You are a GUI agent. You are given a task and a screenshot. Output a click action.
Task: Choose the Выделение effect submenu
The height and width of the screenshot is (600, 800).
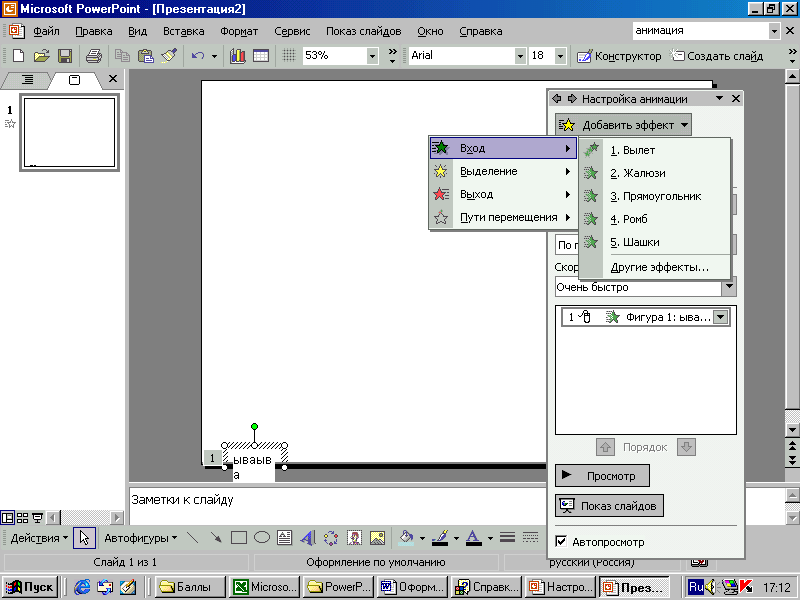click(502, 171)
